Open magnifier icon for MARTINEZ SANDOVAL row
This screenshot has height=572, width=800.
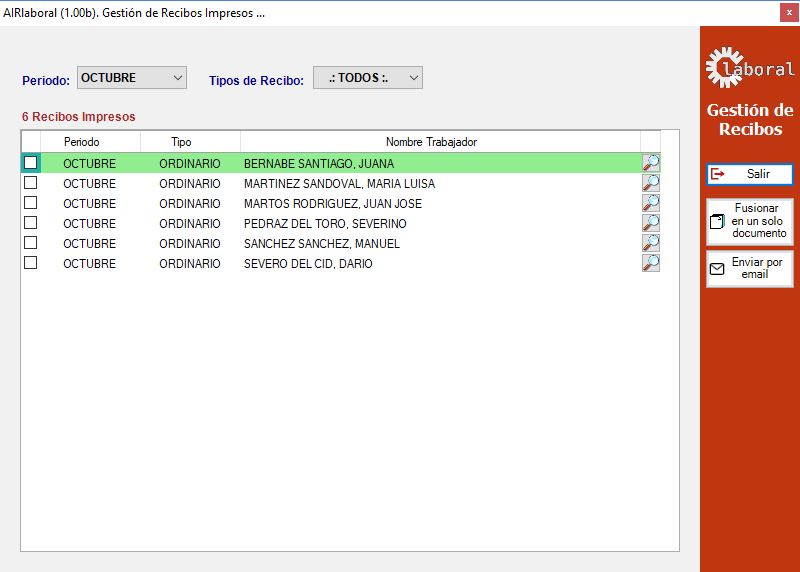pyautogui.click(x=651, y=183)
